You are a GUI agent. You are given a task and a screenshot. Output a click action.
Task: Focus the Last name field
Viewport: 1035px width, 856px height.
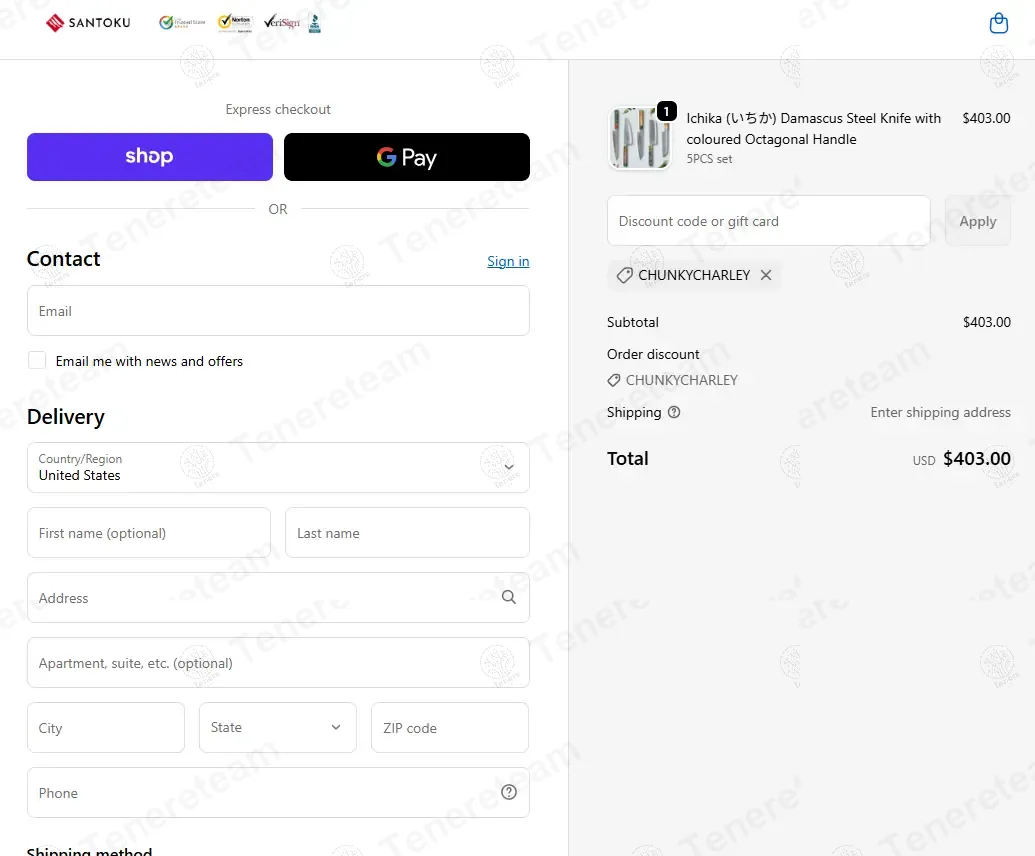407,533
